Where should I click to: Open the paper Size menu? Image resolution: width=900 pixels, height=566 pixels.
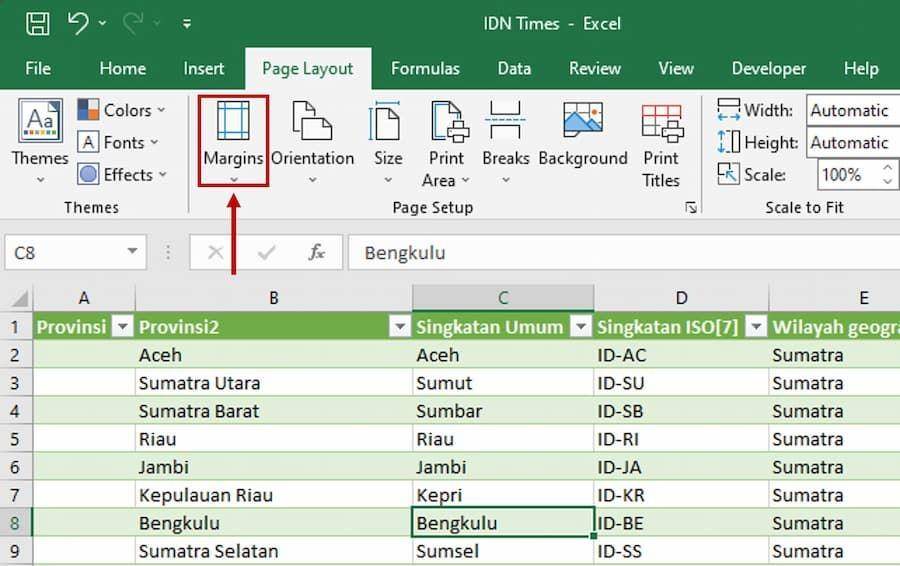point(387,141)
